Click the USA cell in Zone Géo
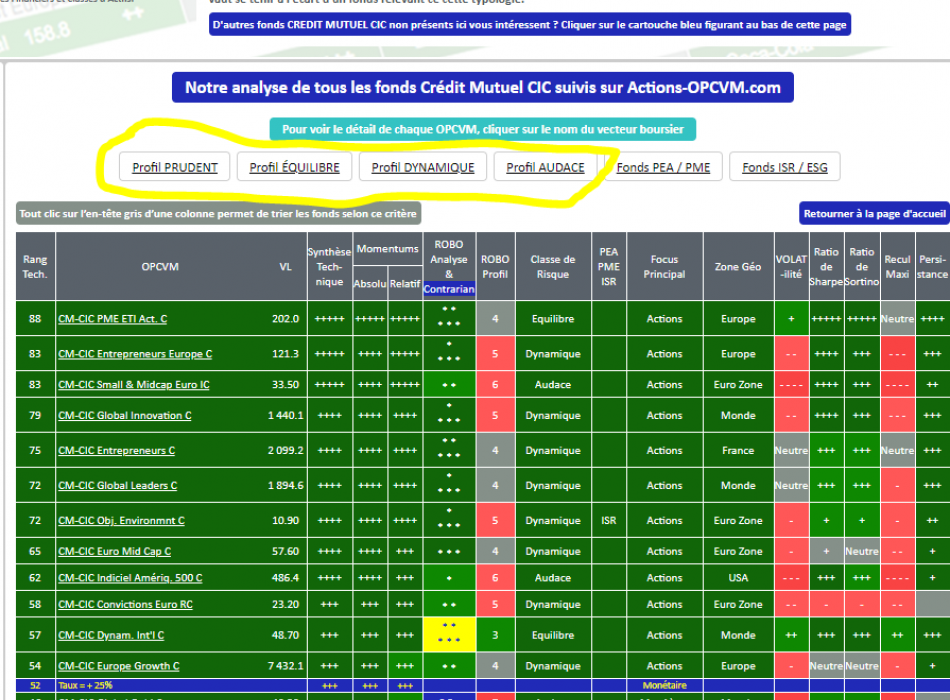950x700 pixels. [738, 578]
